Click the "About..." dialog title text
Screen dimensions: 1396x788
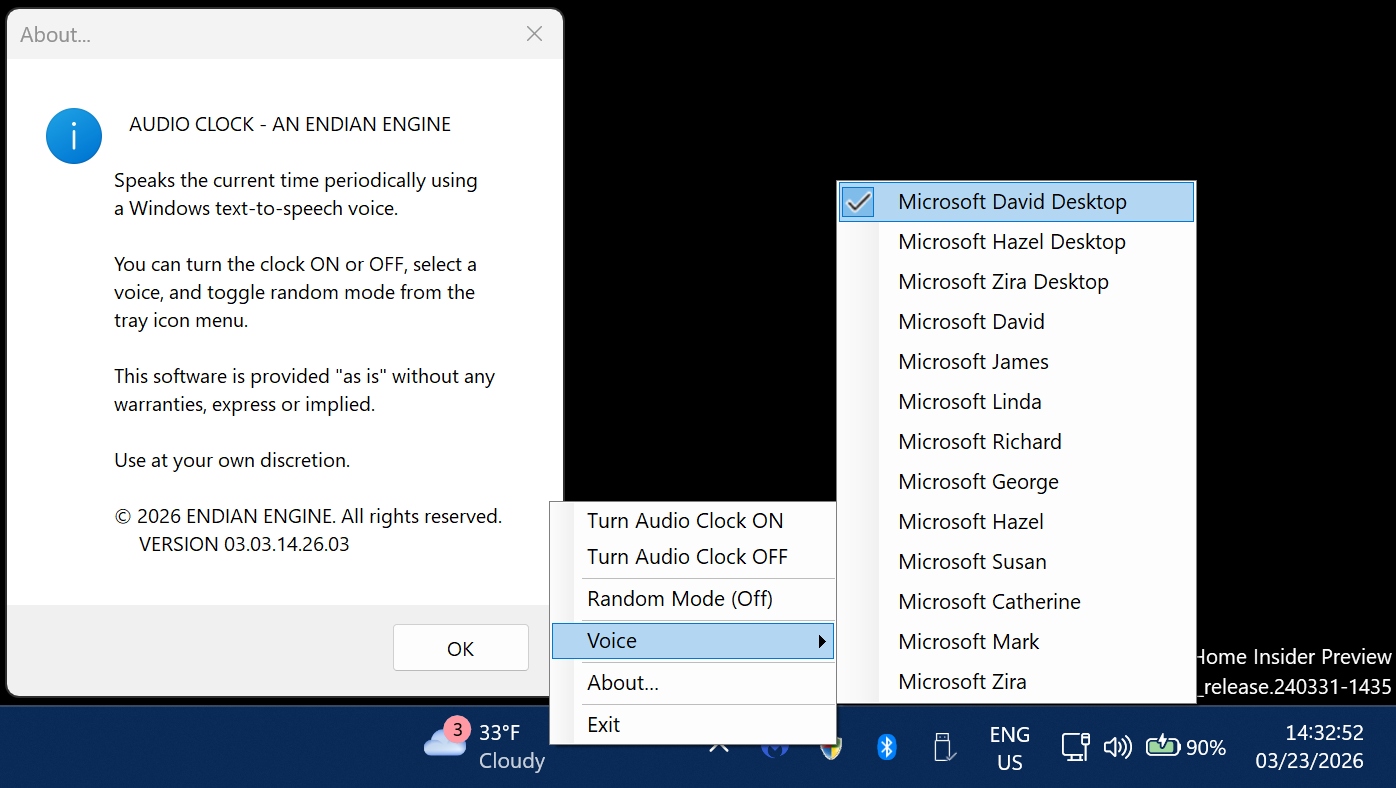pos(55,35)
